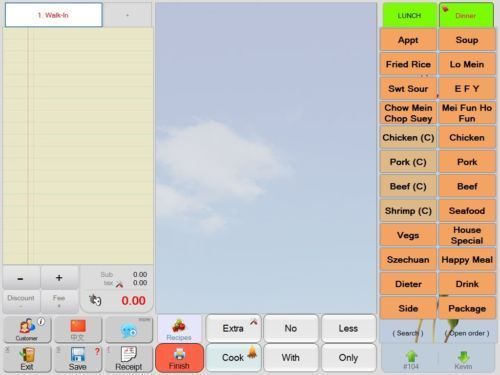The image size is (500, 375).
Task: Open the Package category
Action: tap(467, 308)
